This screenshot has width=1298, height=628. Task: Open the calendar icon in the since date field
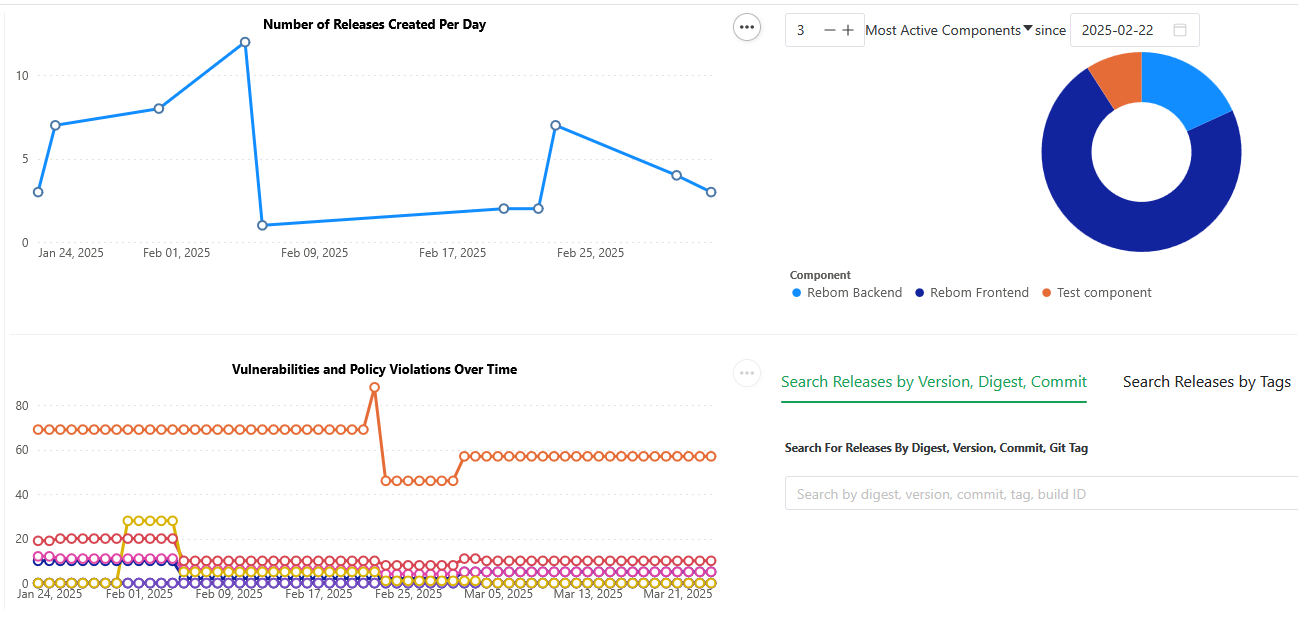coord(1180,30)
